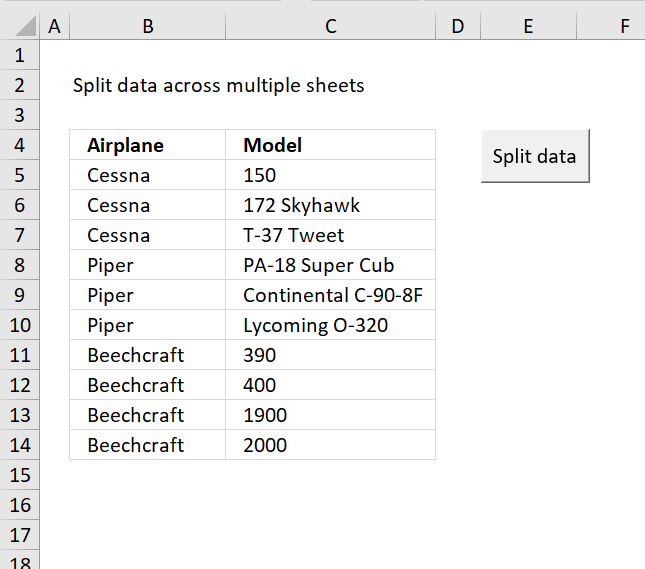Image resolution: width=645 pixels, height=569 pixels.
Task: Select row 15 header
Action: [20, 476]
